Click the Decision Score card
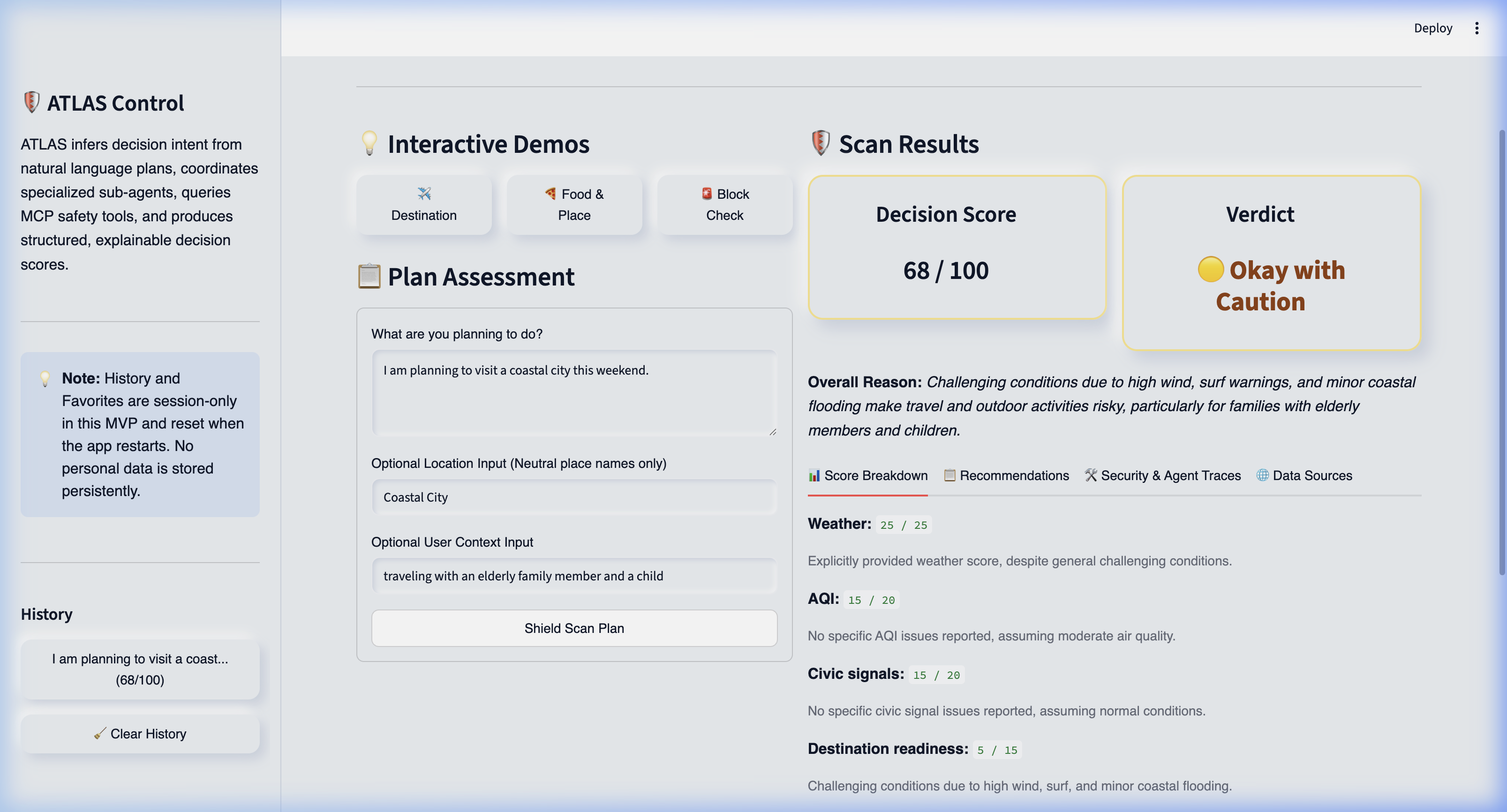Viewport: 1507px width, 812px height. [x=957, y=247]
